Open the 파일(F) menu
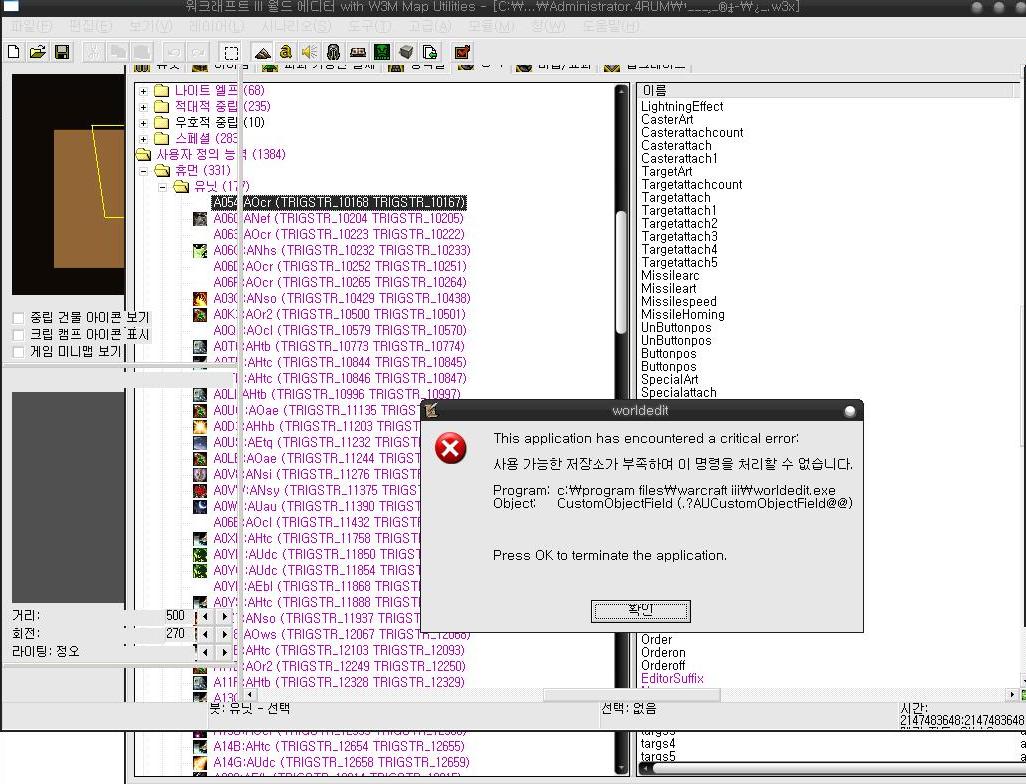Viewport: 1026px width, 784px height. tap(31, 26)
